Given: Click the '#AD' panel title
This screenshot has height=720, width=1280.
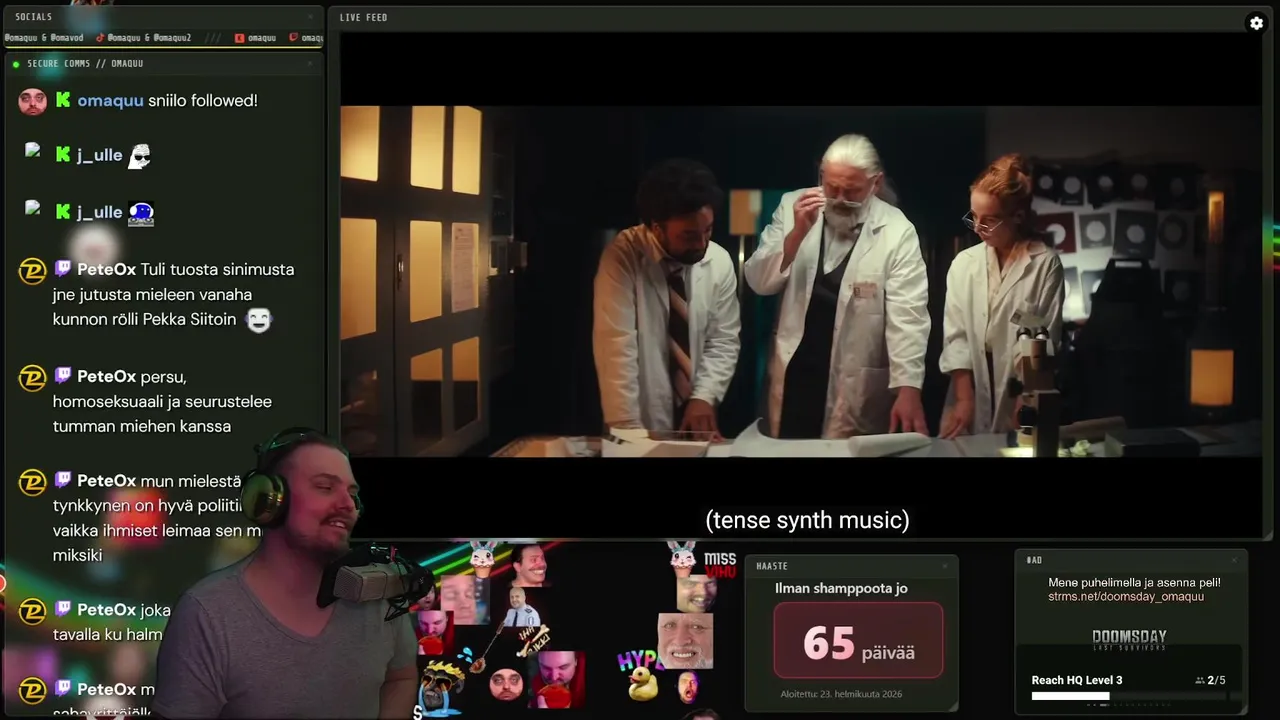Looking at the screenshot, I should point(1034,560).
